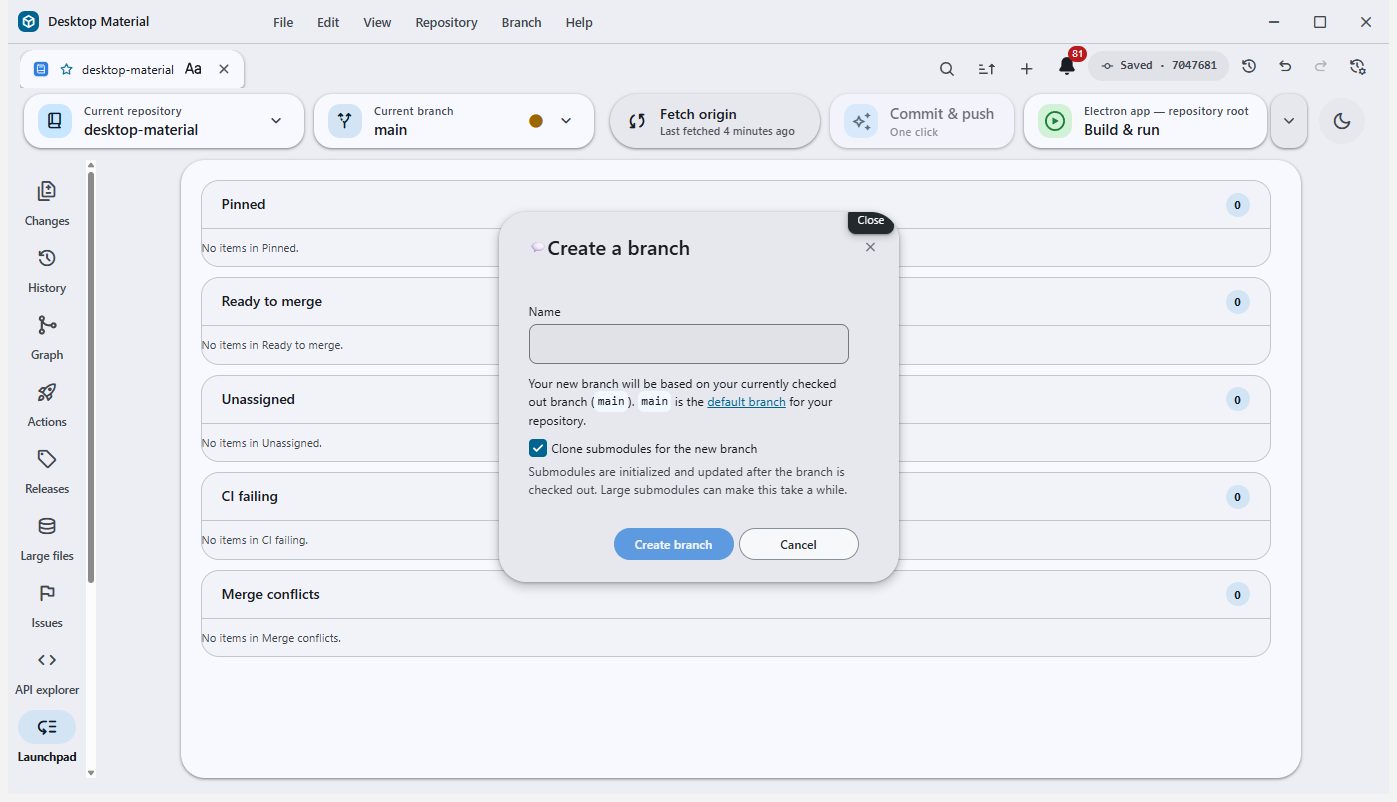Focus the branch Name input field
Viewport: 1397px width, 802px height.
689,344
